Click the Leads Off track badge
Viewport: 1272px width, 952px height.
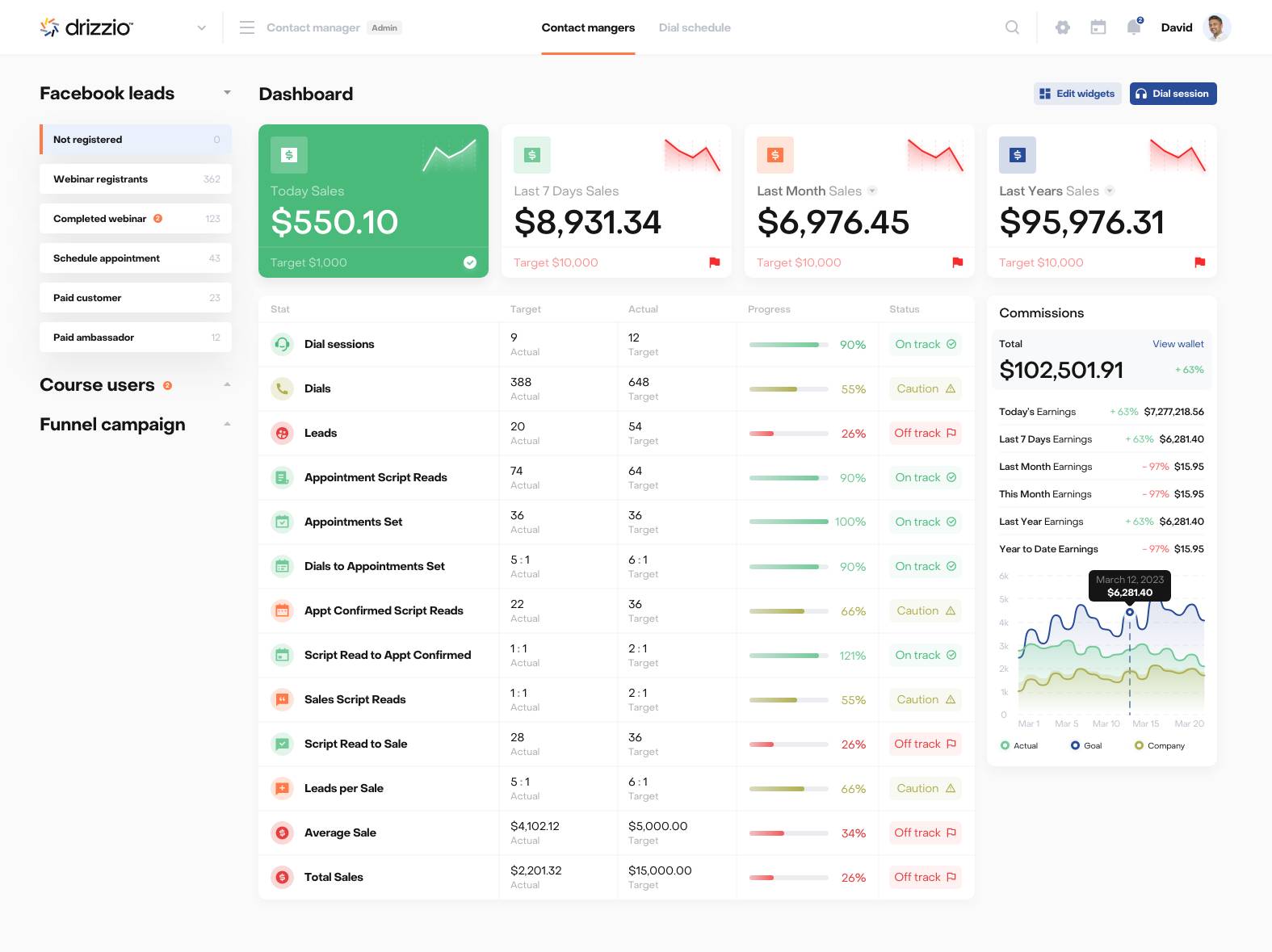coord(926,433)
